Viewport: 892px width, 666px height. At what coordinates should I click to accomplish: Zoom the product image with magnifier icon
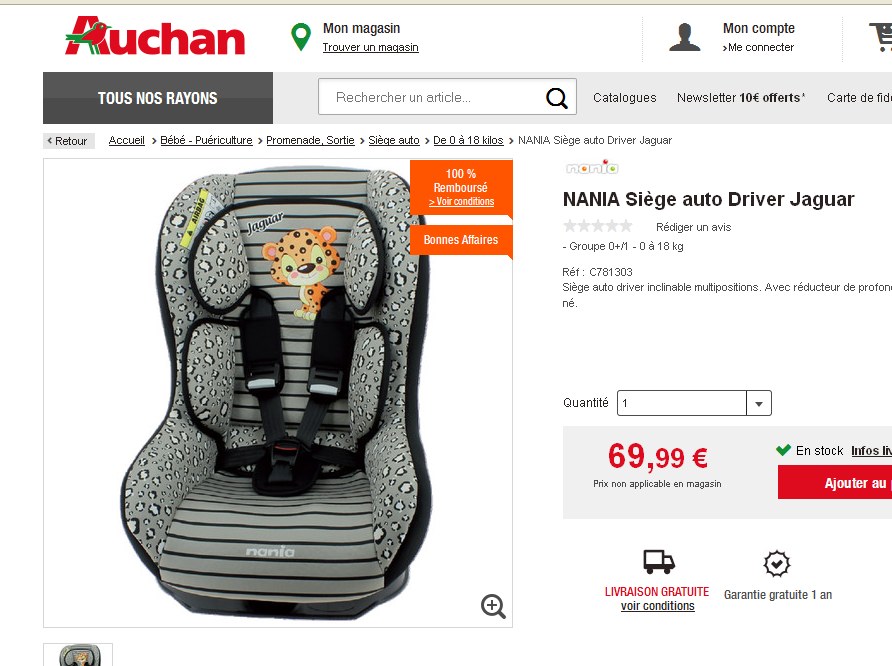(493, 606)
